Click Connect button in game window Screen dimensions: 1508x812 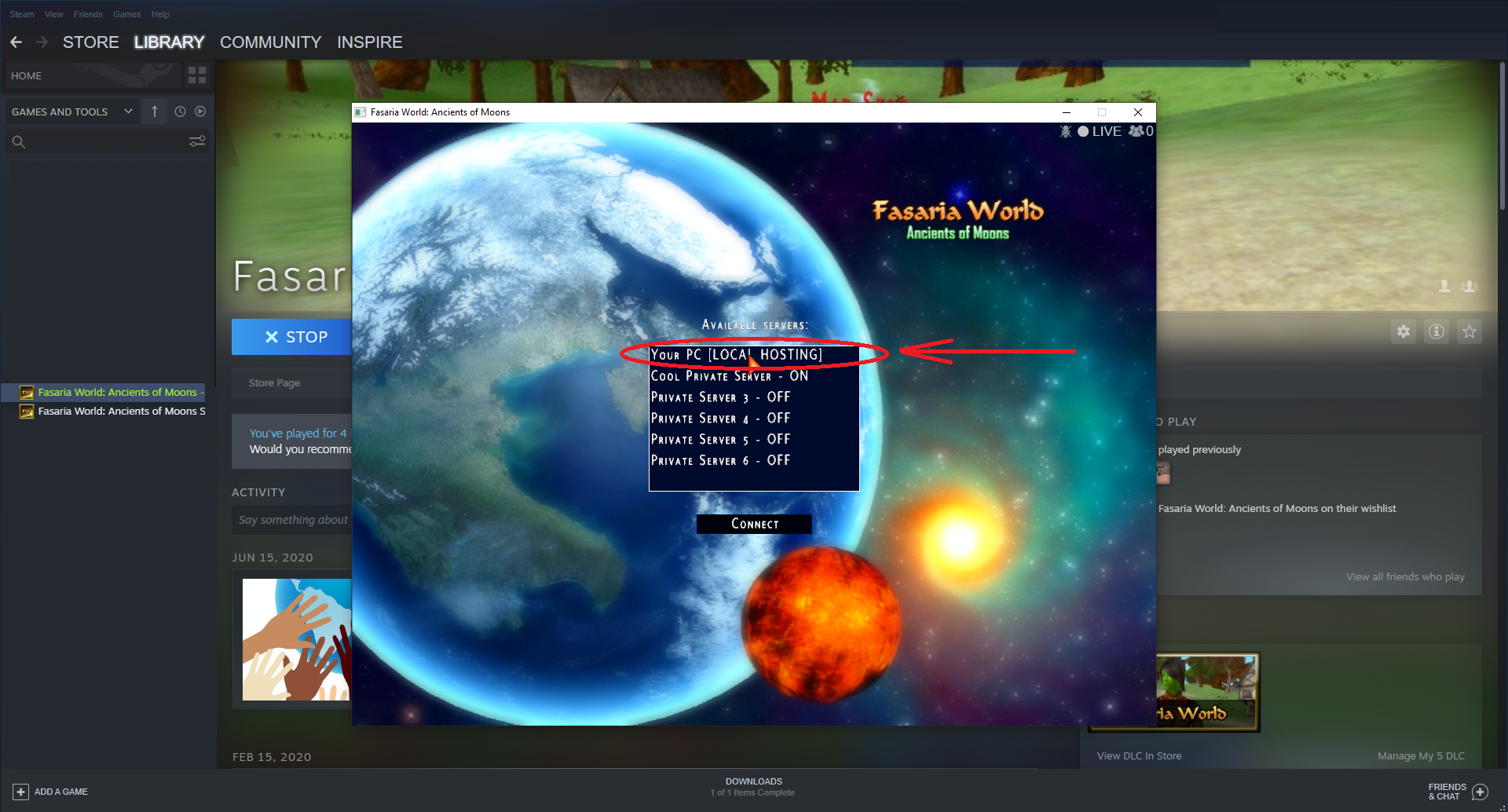click(x=754, y=524)
